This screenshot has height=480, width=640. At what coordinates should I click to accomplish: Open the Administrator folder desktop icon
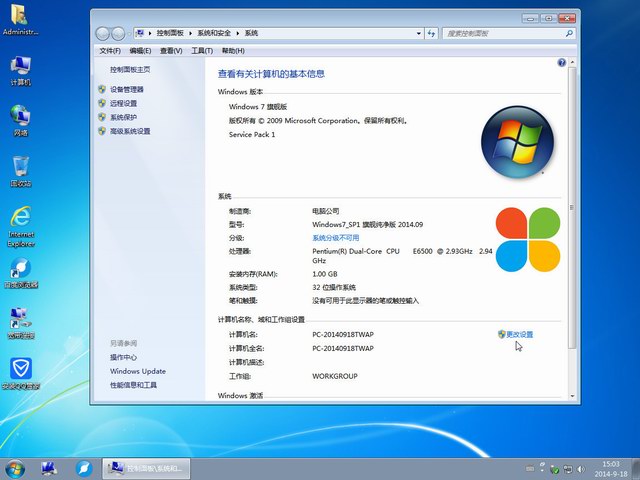tap(20, 20)
